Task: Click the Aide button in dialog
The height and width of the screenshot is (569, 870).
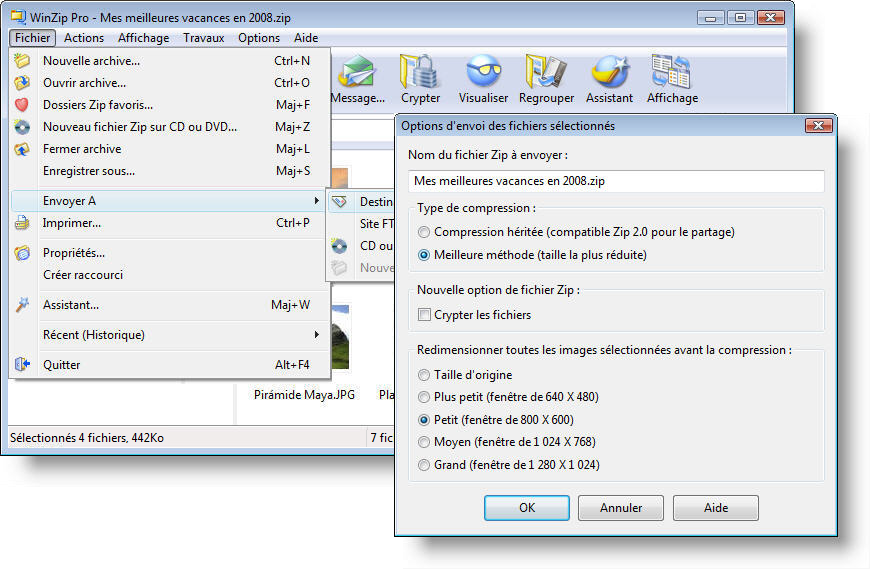Action: click(x=716, y=508)
